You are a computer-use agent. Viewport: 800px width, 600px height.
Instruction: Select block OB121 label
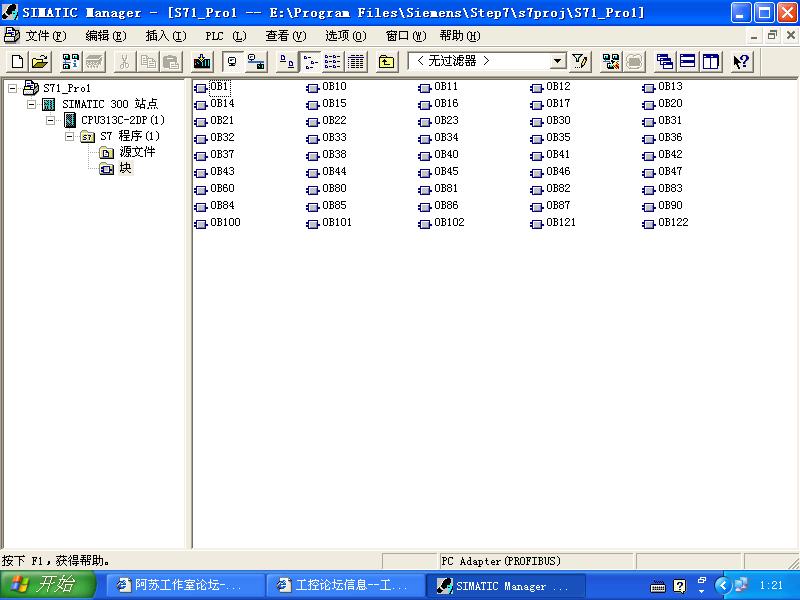click(561, 222)
